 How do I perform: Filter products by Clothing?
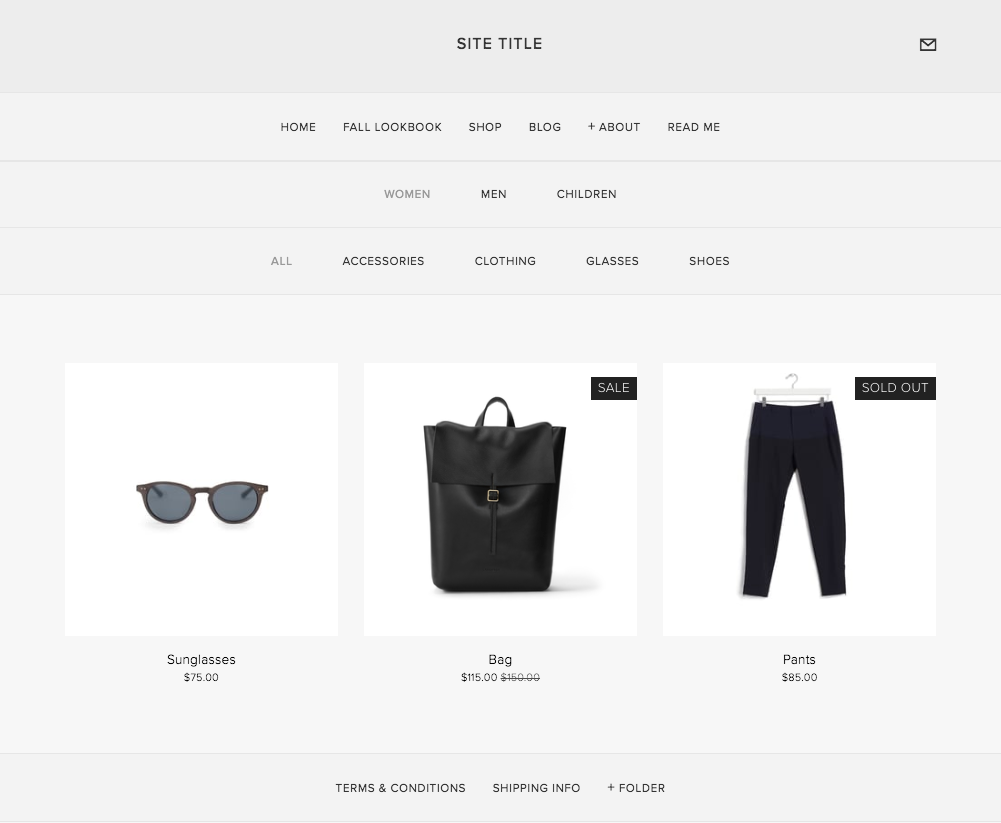pos(505,261)
